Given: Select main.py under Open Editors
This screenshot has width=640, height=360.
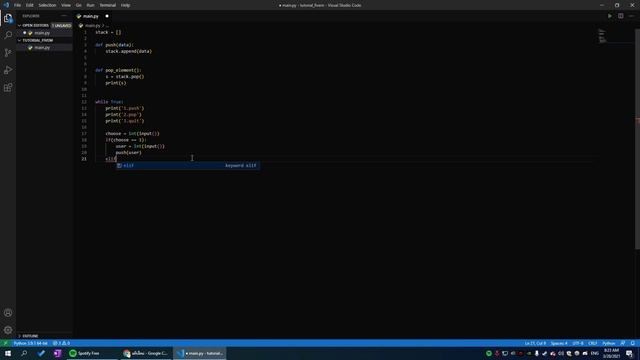Looking at the screenshot, I should click(x=42, y=33).
